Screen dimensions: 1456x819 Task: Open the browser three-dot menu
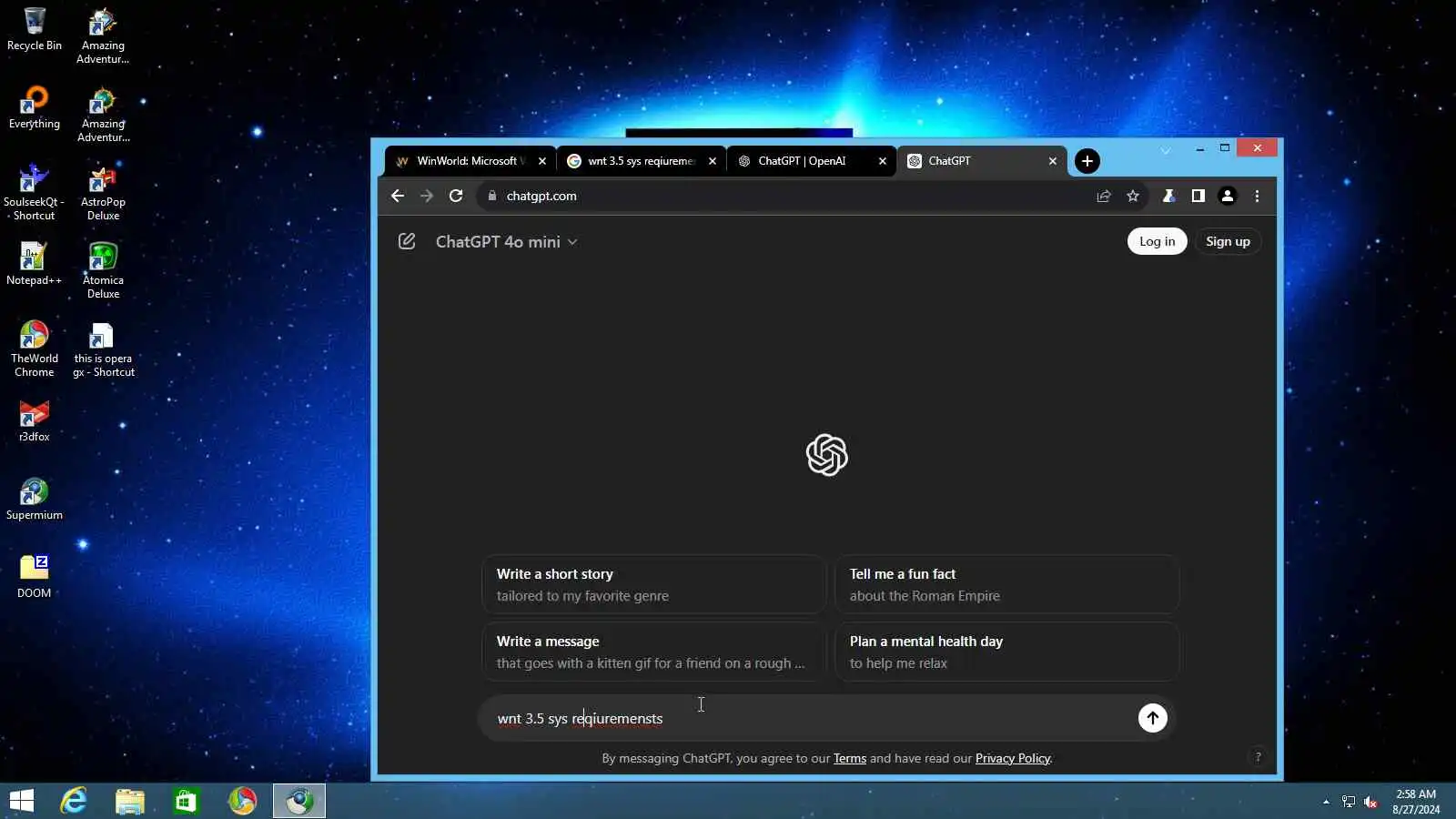point(1258,196)
